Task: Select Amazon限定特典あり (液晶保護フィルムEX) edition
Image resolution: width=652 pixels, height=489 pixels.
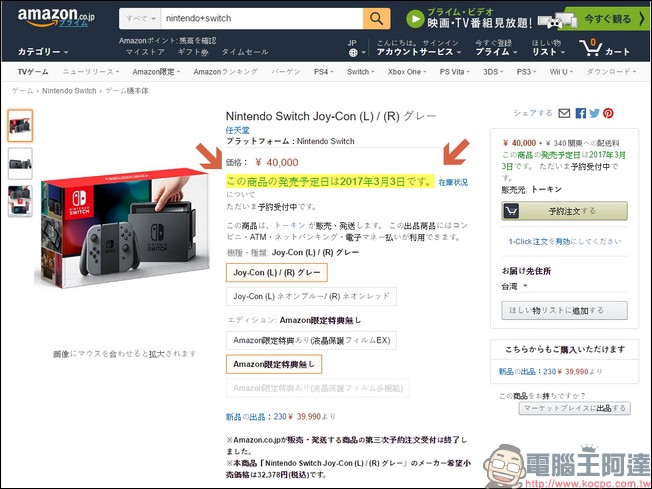Action: [x=311, y=341]
